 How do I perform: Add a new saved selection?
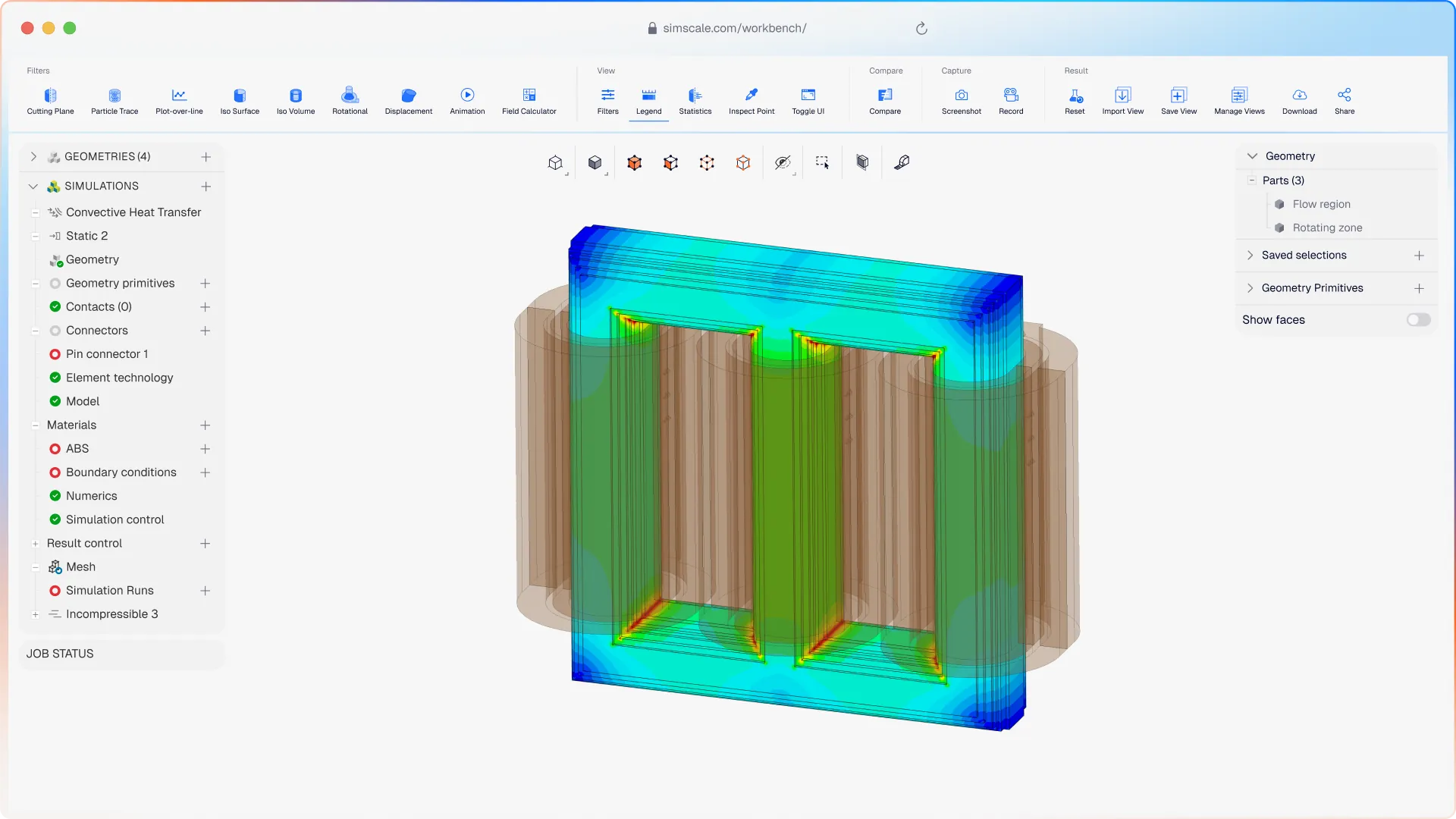point(1419,256)
